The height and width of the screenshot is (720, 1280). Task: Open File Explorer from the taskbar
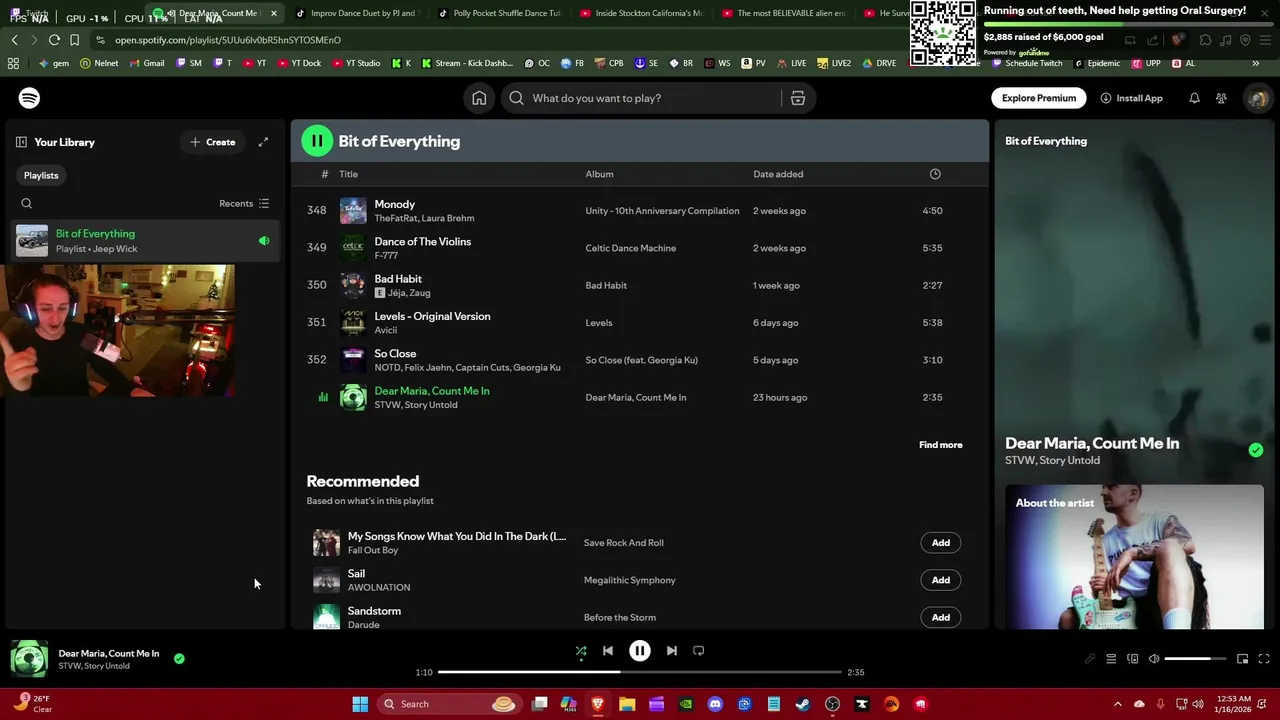point(627,704)
